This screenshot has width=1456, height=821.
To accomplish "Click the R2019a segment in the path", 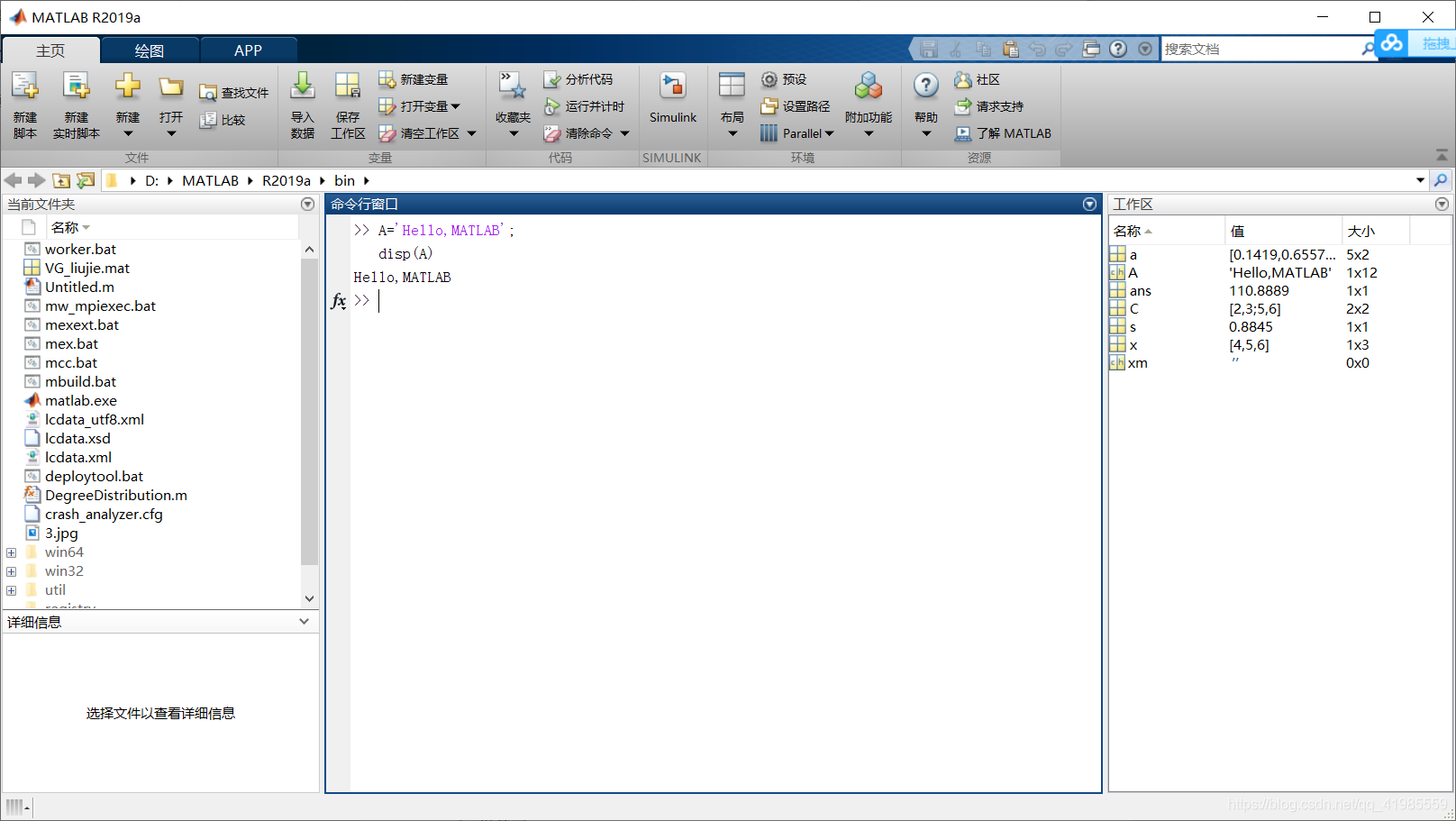I will click(x=287, y=180).
